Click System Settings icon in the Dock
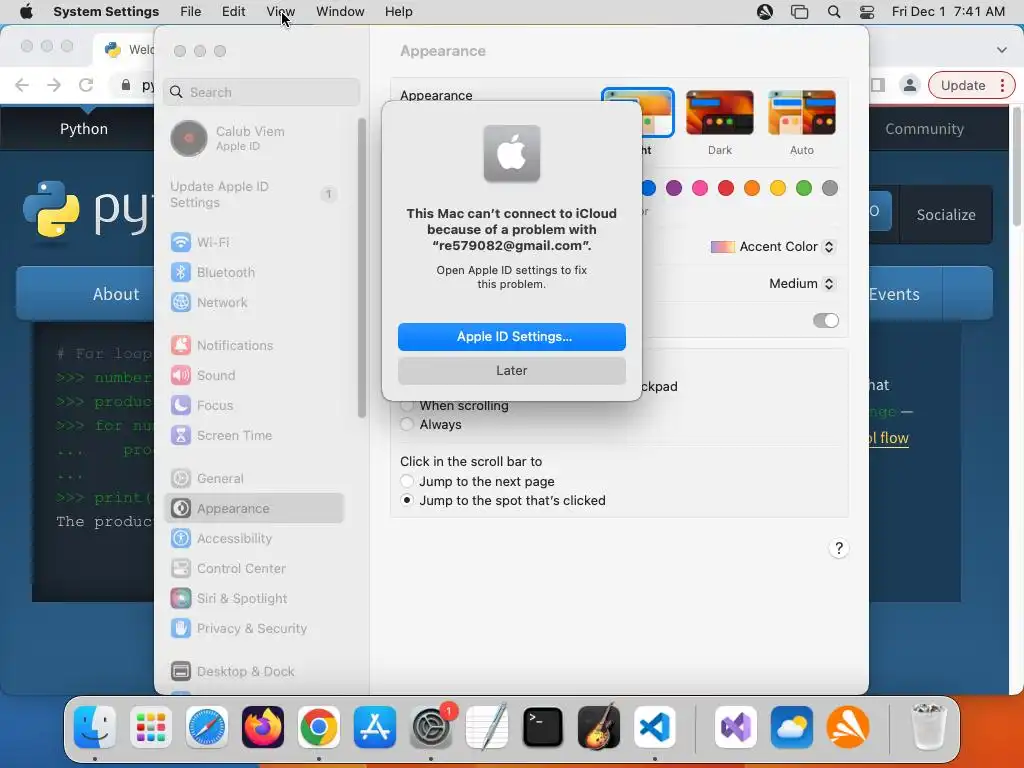 tap(431, 727)
